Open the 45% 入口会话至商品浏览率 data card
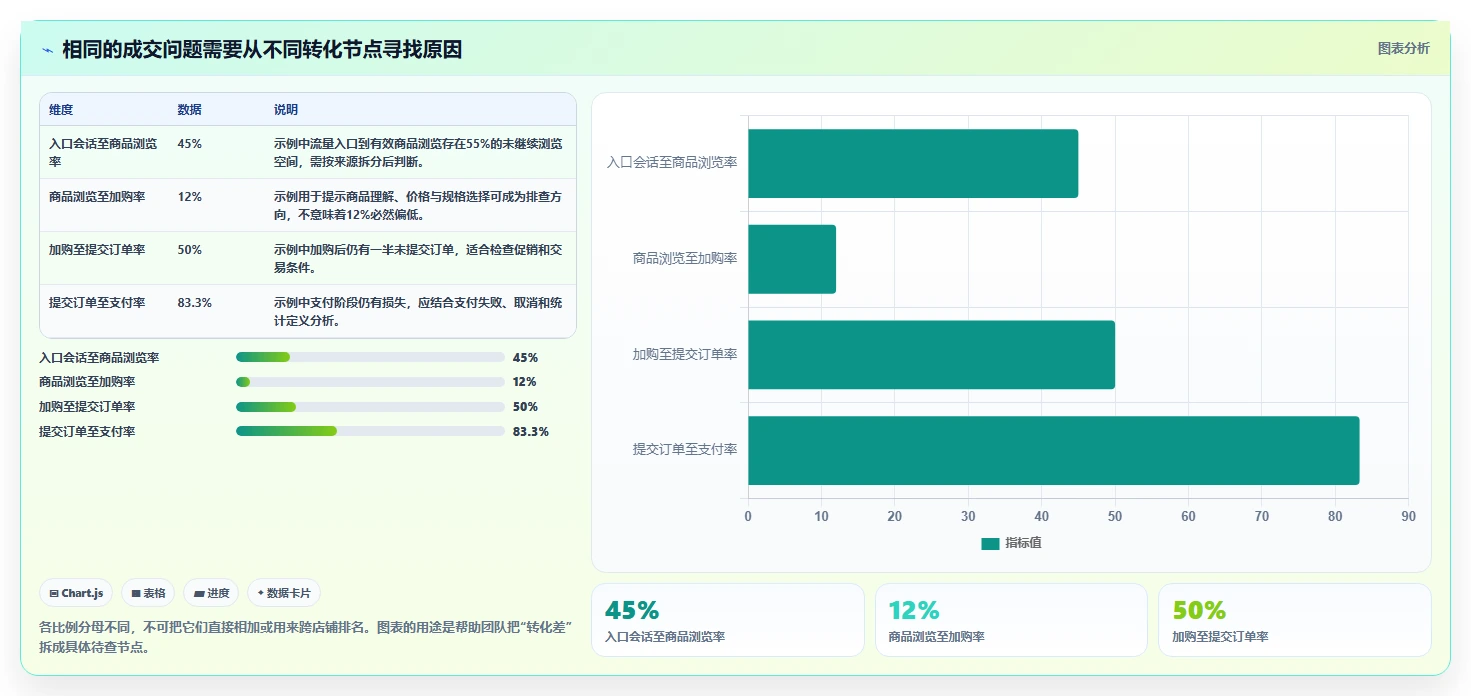This screenshot has width=1471, height=696. click(x=728, y=620)
